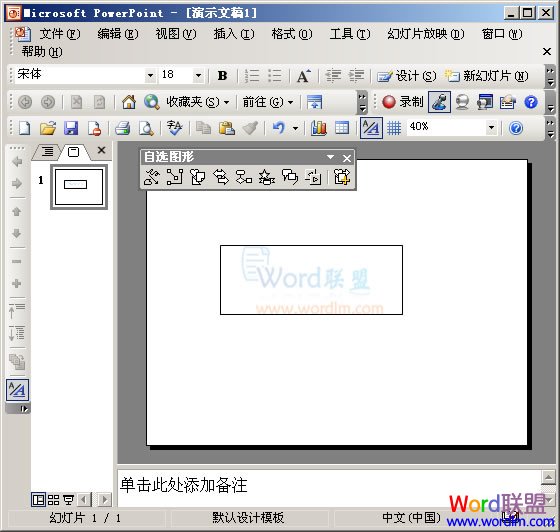This screenshot has height=532, width=560.
Task: Toggle the microphone mute button next to Record
Action: tap(439, 102)
